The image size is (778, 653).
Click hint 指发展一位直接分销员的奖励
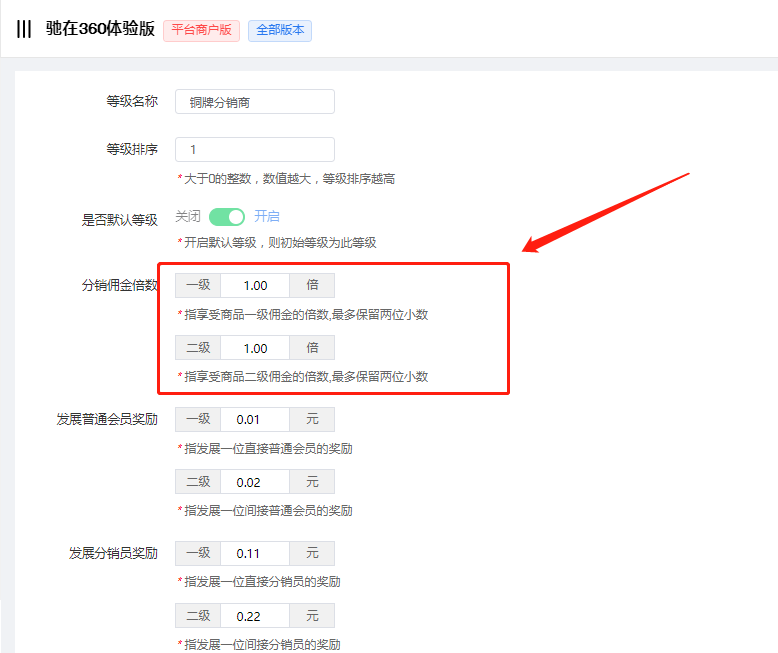coord(259,582)
